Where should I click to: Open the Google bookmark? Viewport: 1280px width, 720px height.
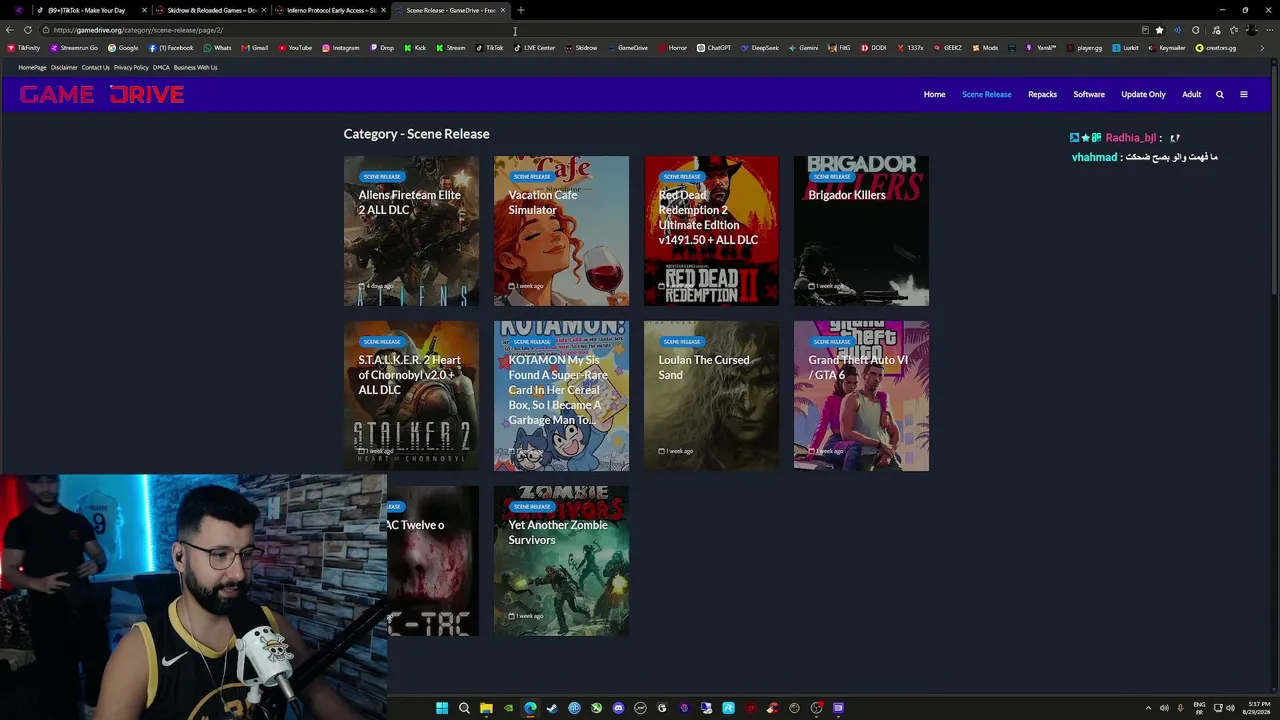124,48
